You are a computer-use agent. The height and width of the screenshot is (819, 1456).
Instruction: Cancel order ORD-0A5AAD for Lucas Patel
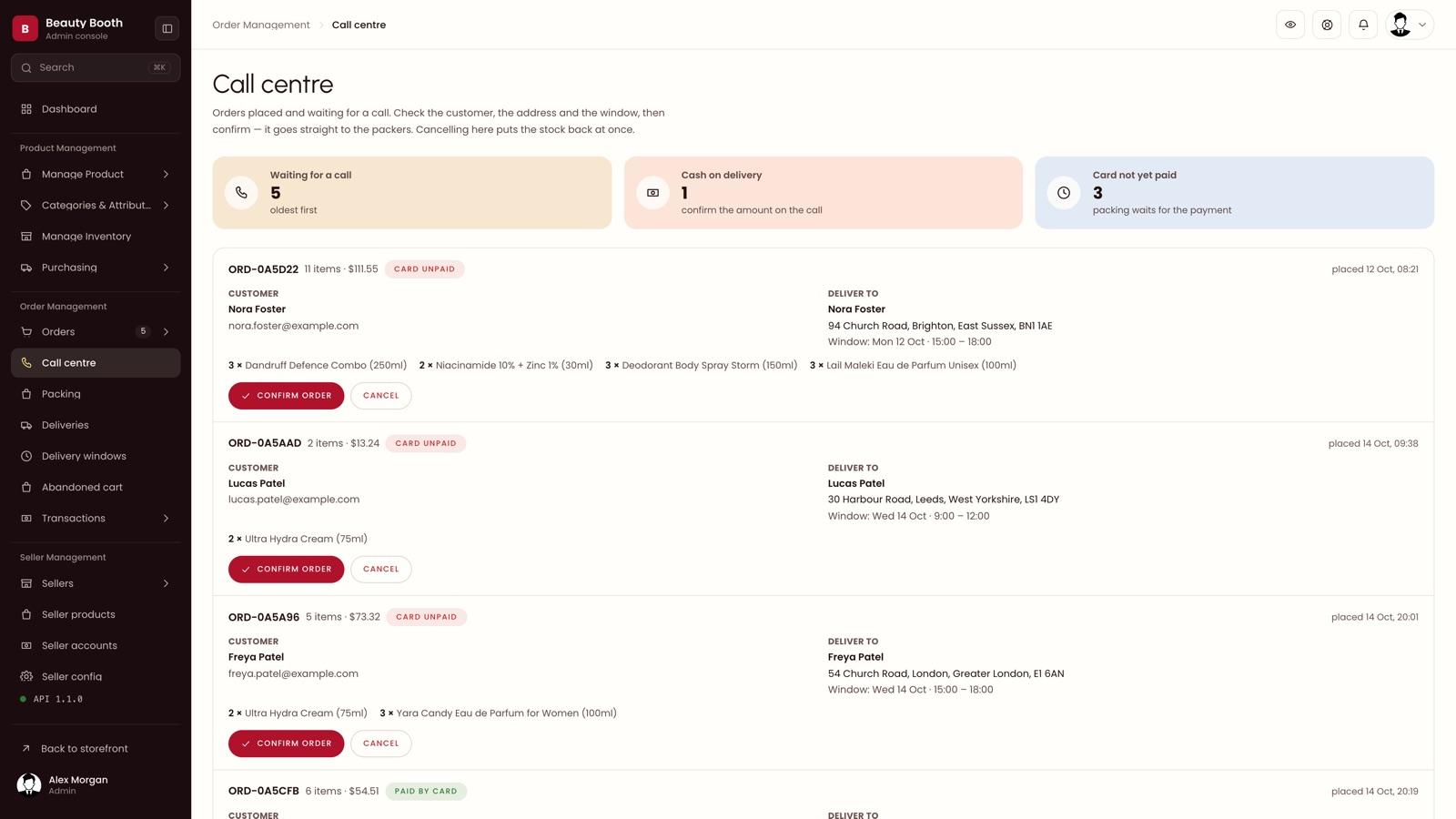380,570
